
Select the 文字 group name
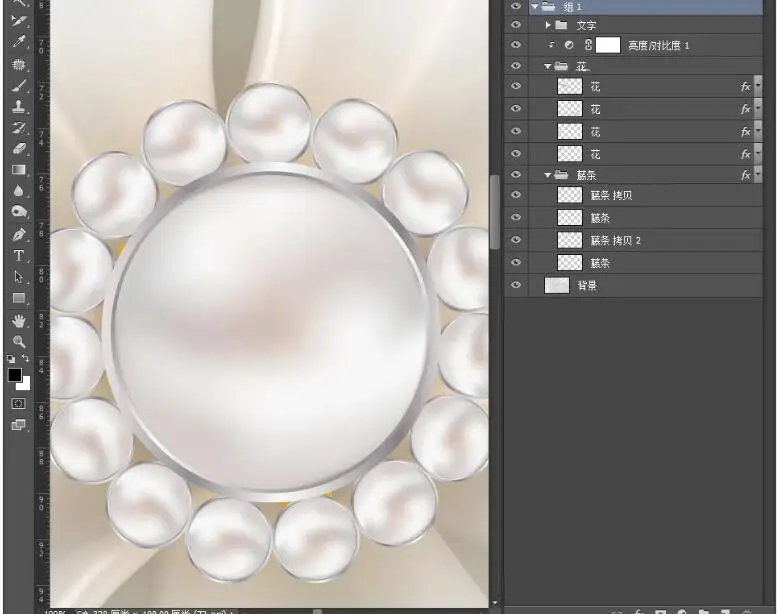pyautogui.click(x=586, y=25)
